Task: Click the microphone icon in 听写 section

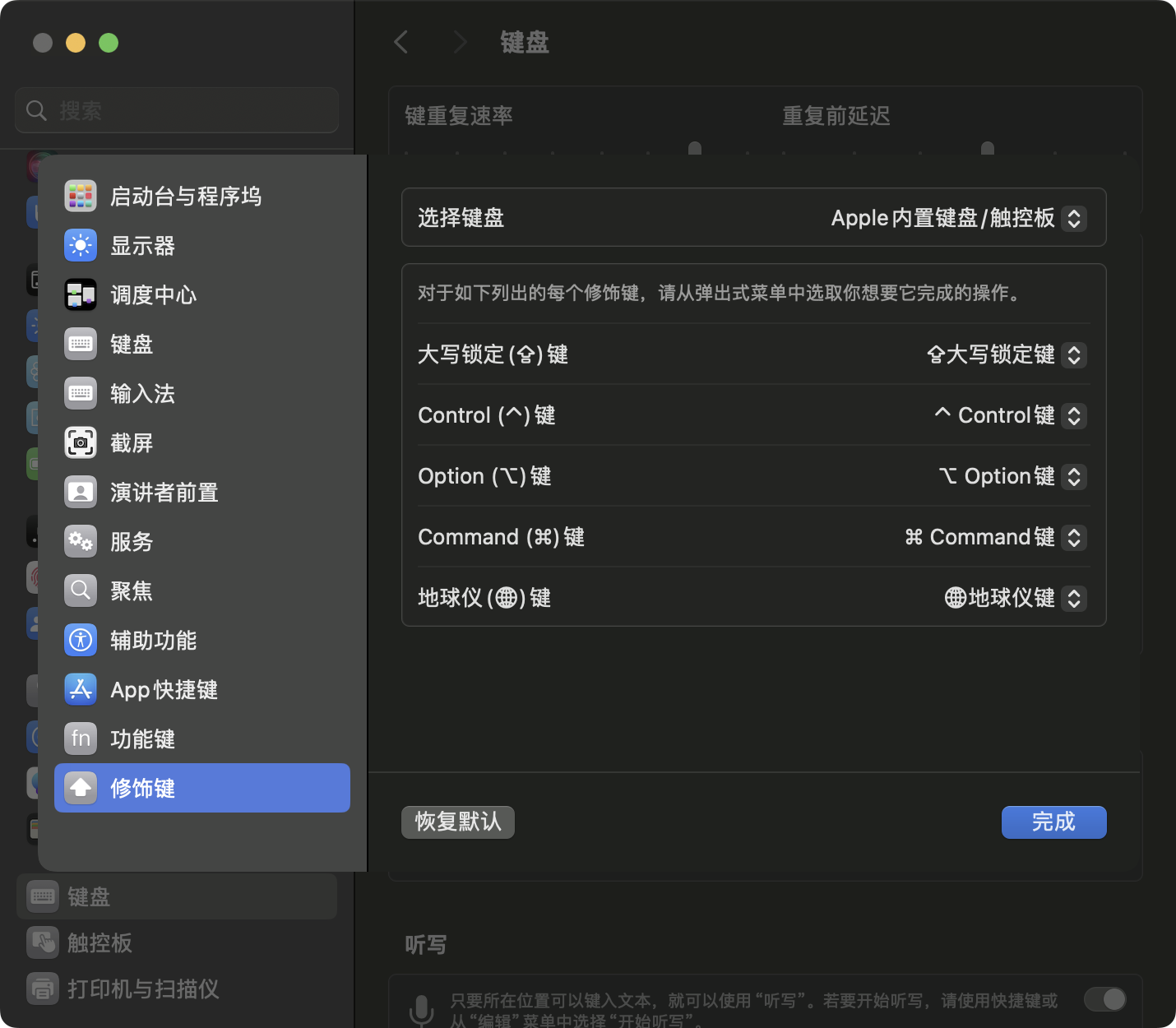Action: pos(422,1011)
